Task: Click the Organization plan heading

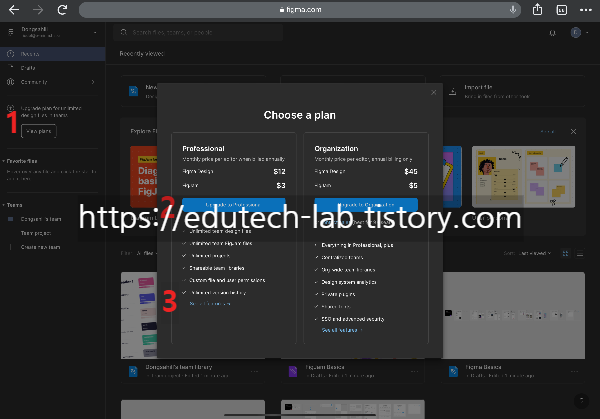Action: [x=336, y=148]
